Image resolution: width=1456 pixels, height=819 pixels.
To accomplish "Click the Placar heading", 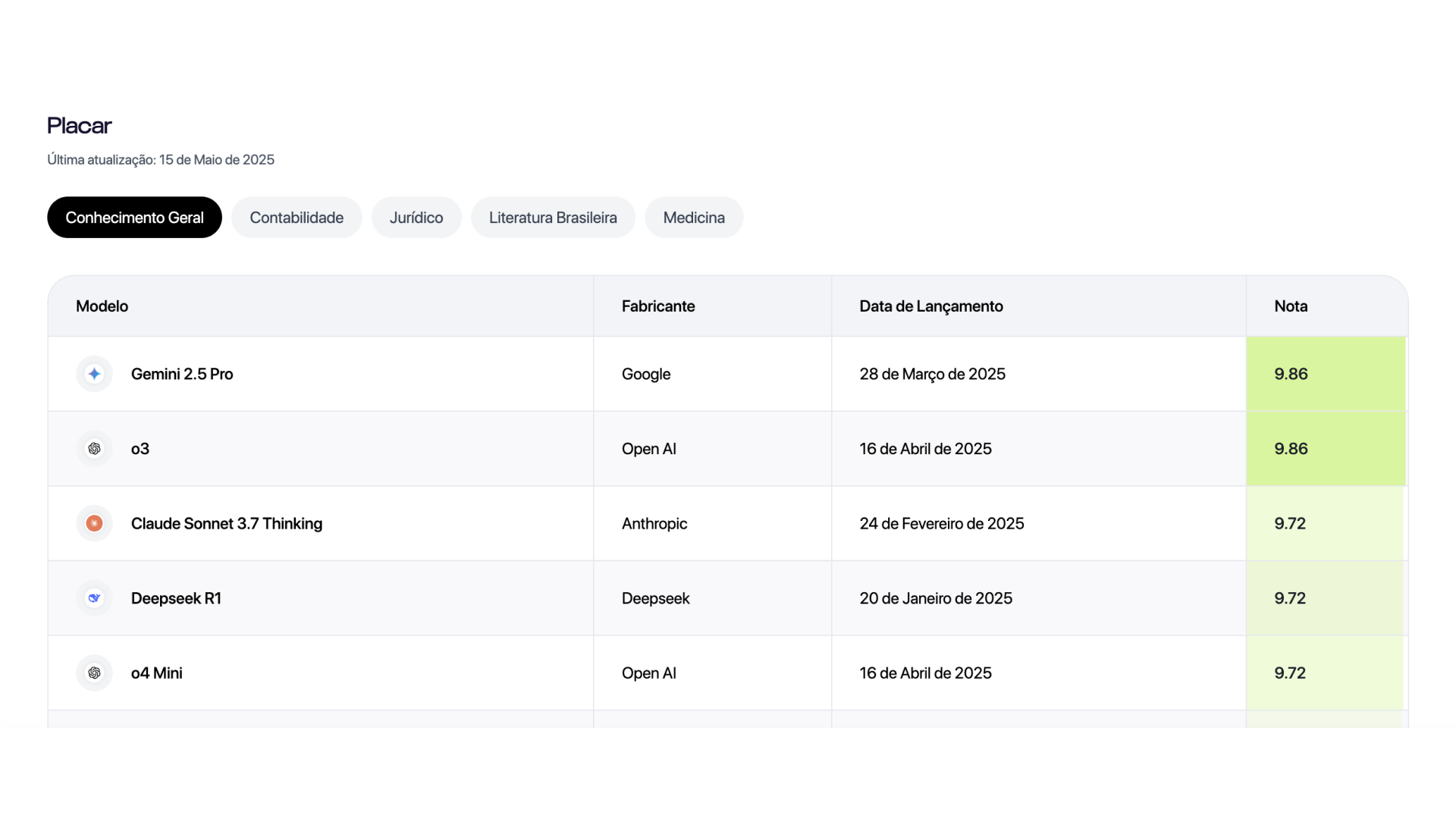I will pos(80,125).
